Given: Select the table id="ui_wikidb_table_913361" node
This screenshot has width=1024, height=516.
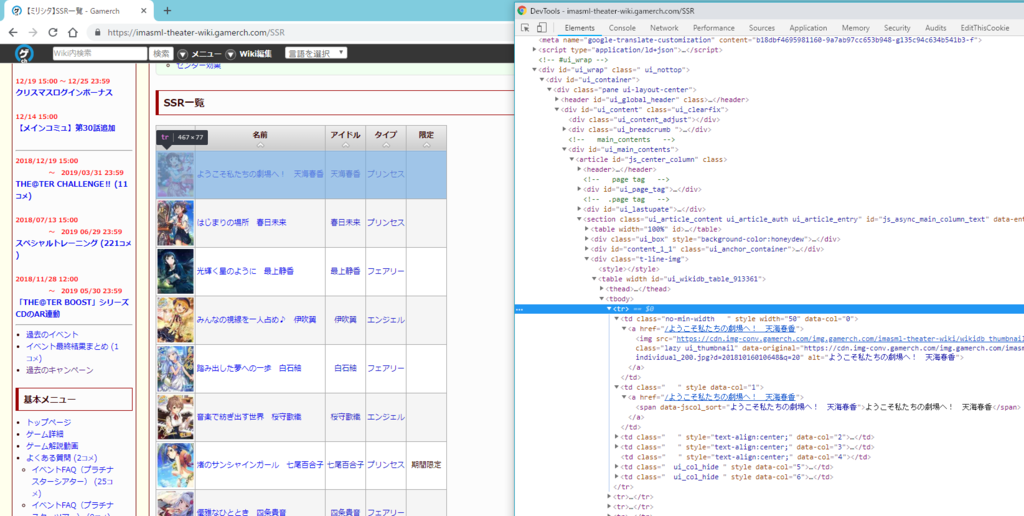Looking at the screenshot, I should (x=682, y=279).
